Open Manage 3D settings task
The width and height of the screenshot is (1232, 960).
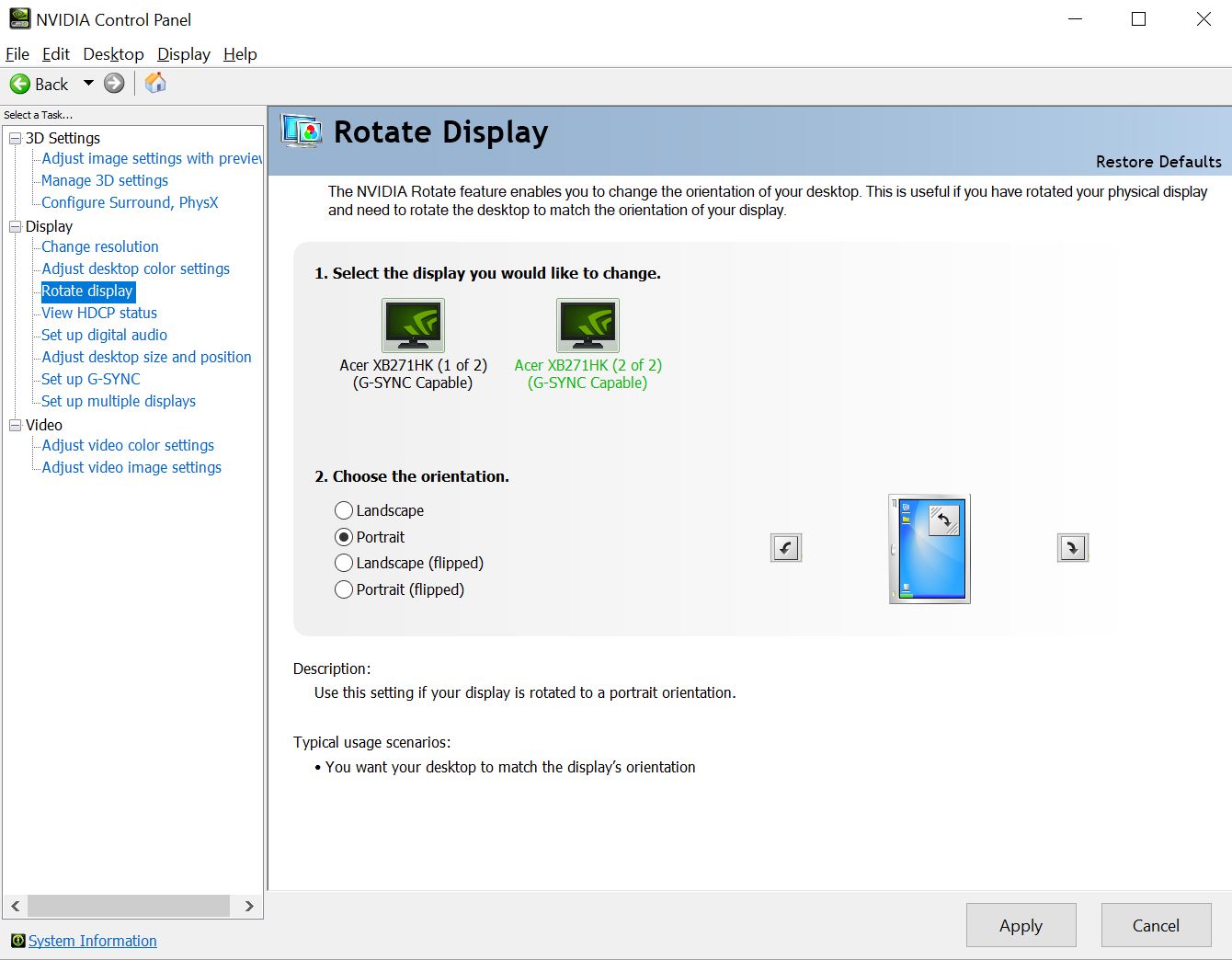coord(105,180)
